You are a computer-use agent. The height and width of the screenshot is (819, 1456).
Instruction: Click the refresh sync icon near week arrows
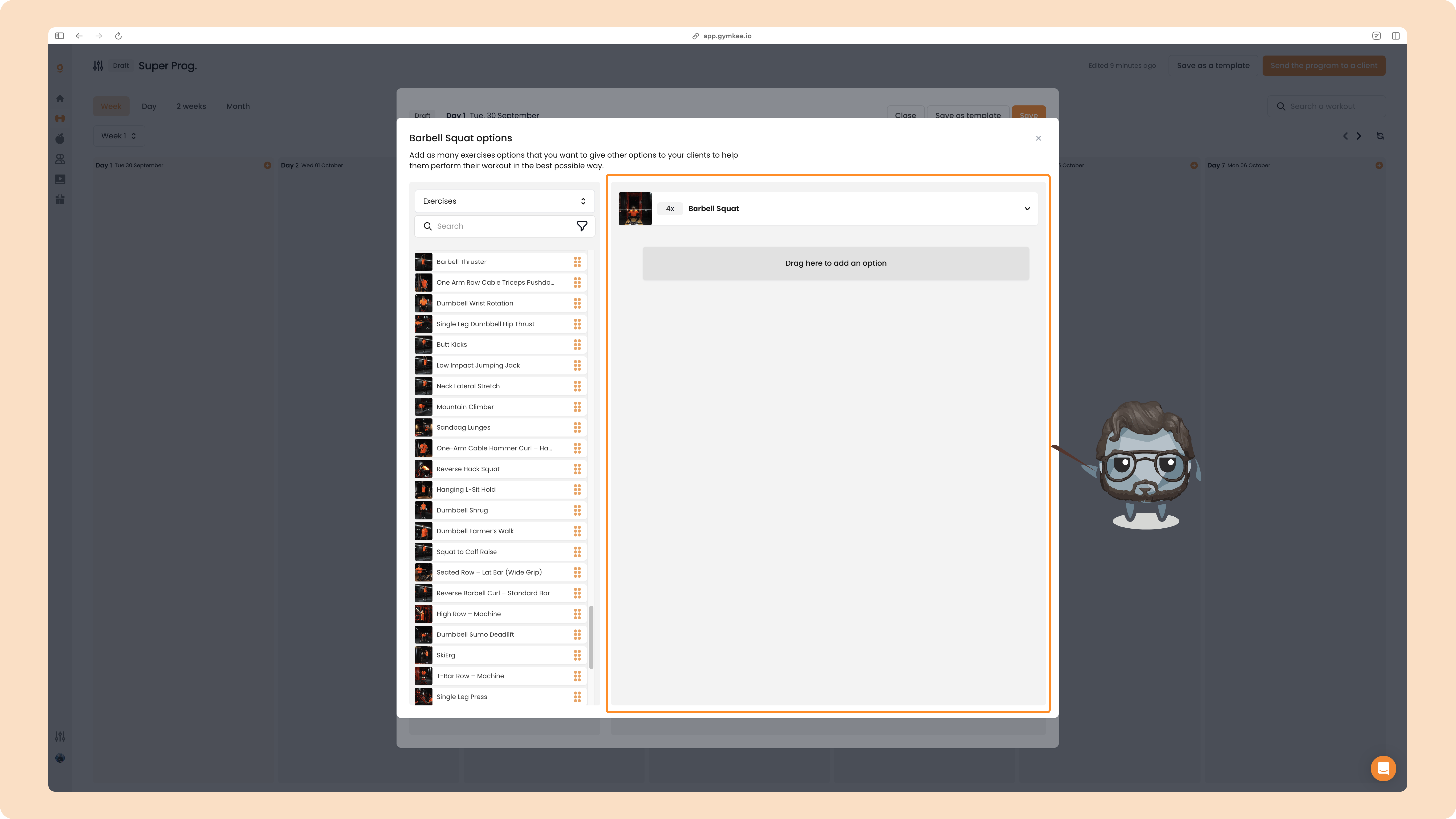pyautogui.click(x=1380, y=136)
